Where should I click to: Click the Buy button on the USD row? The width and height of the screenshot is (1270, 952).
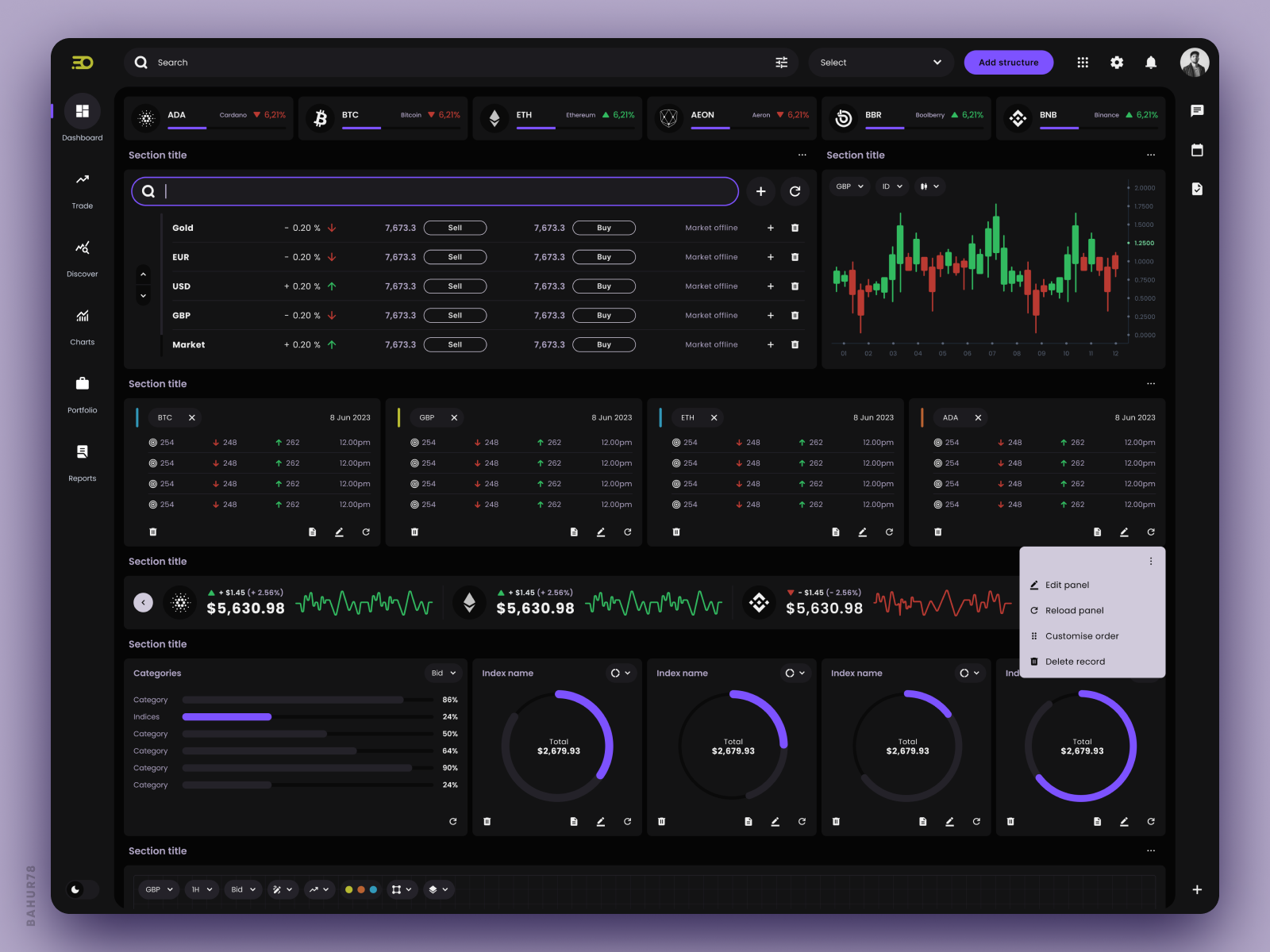click(x=604, y=286)
